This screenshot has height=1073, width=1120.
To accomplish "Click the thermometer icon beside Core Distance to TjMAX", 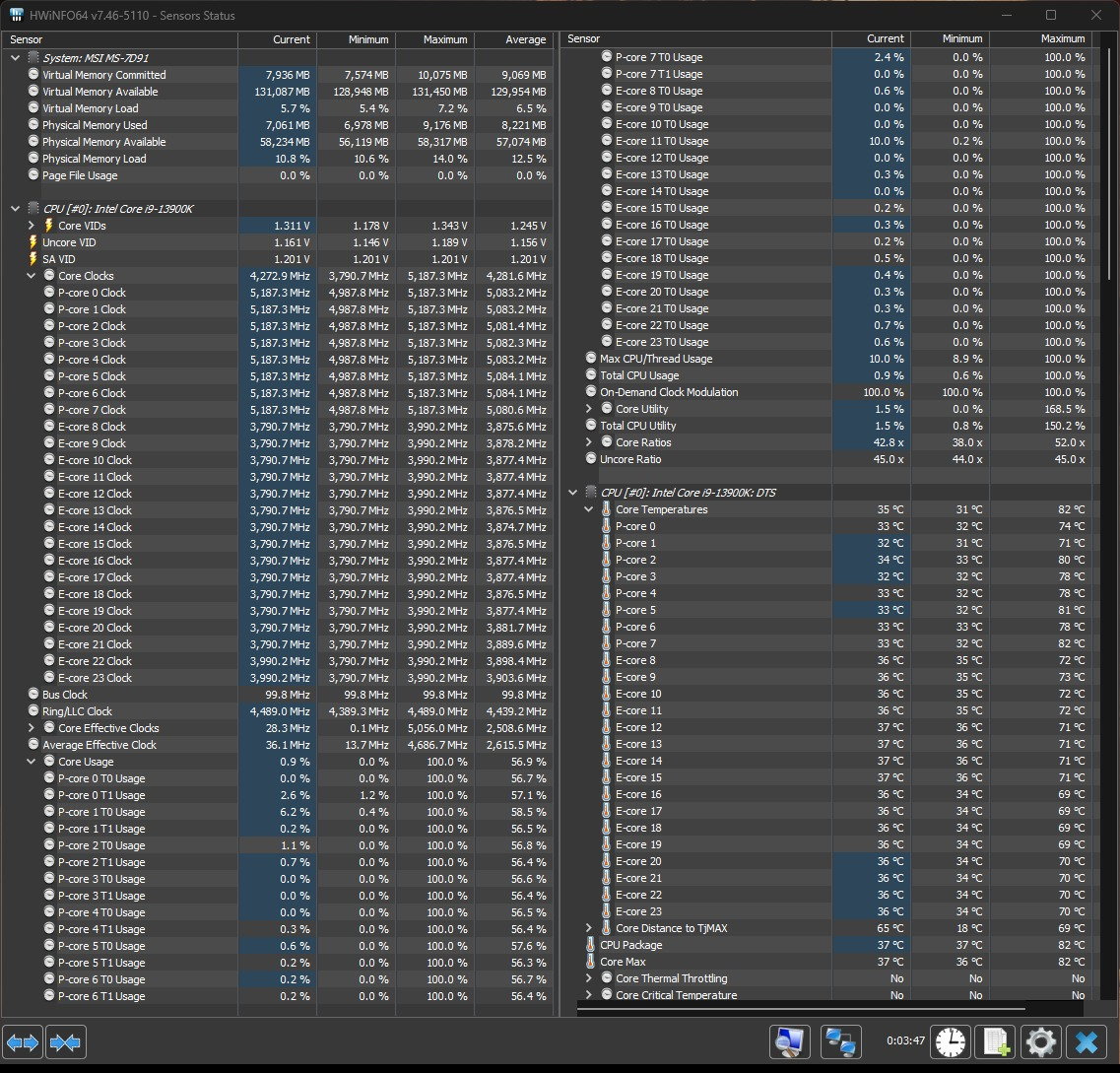I will click(607, 928).
